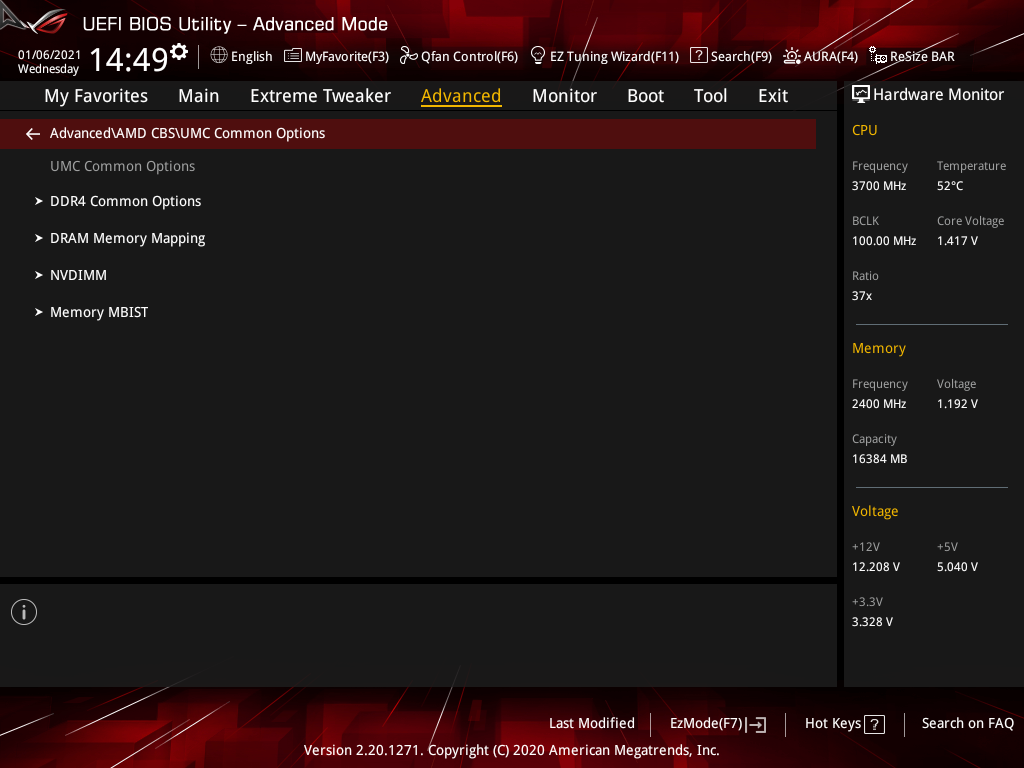Viewport: 1024px width, 768px height.
Task: Click Last Modified button
Action: pyautogui.click(x=592, y=724)
